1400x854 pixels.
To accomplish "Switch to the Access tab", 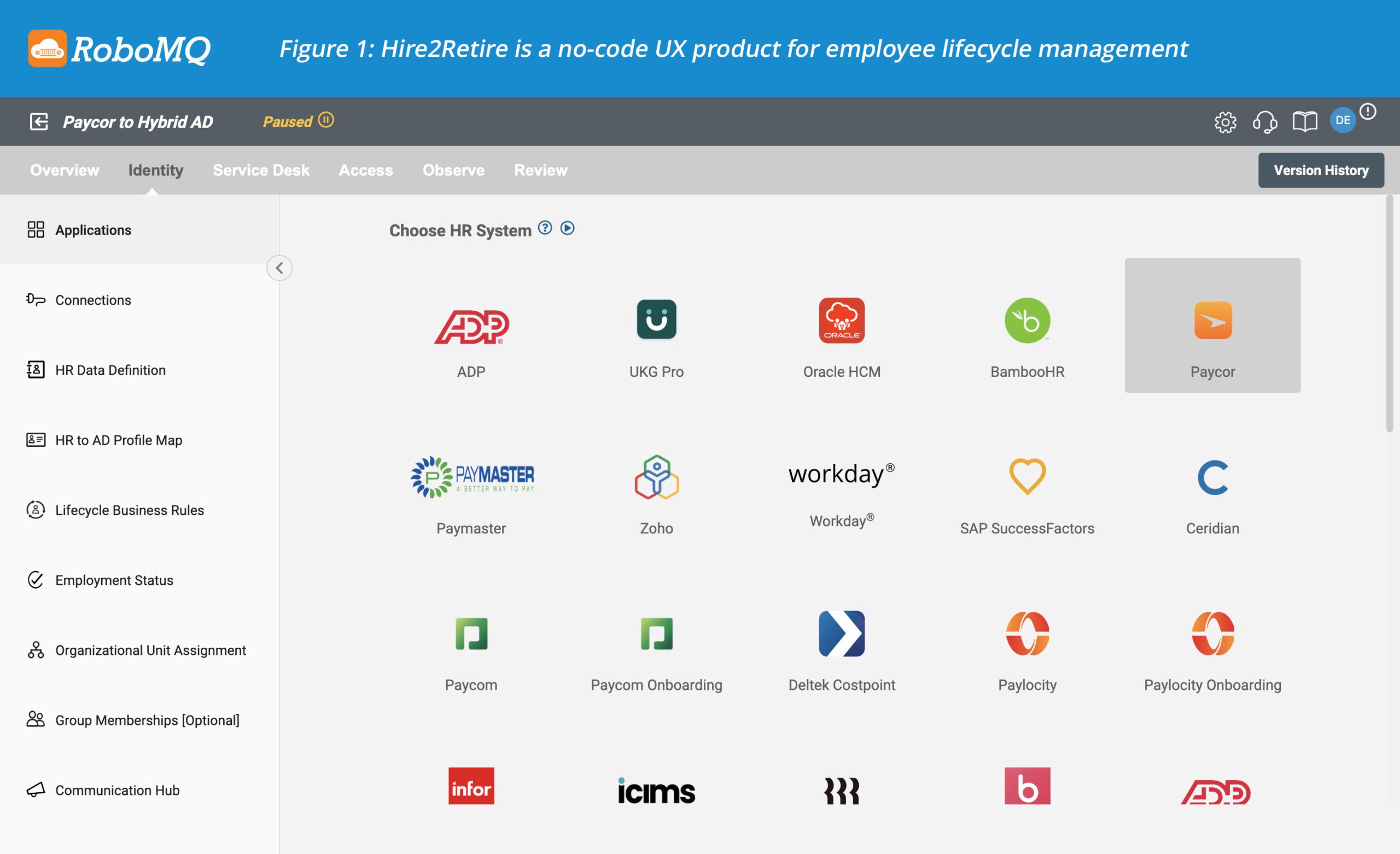I will (x=366, y=170).
